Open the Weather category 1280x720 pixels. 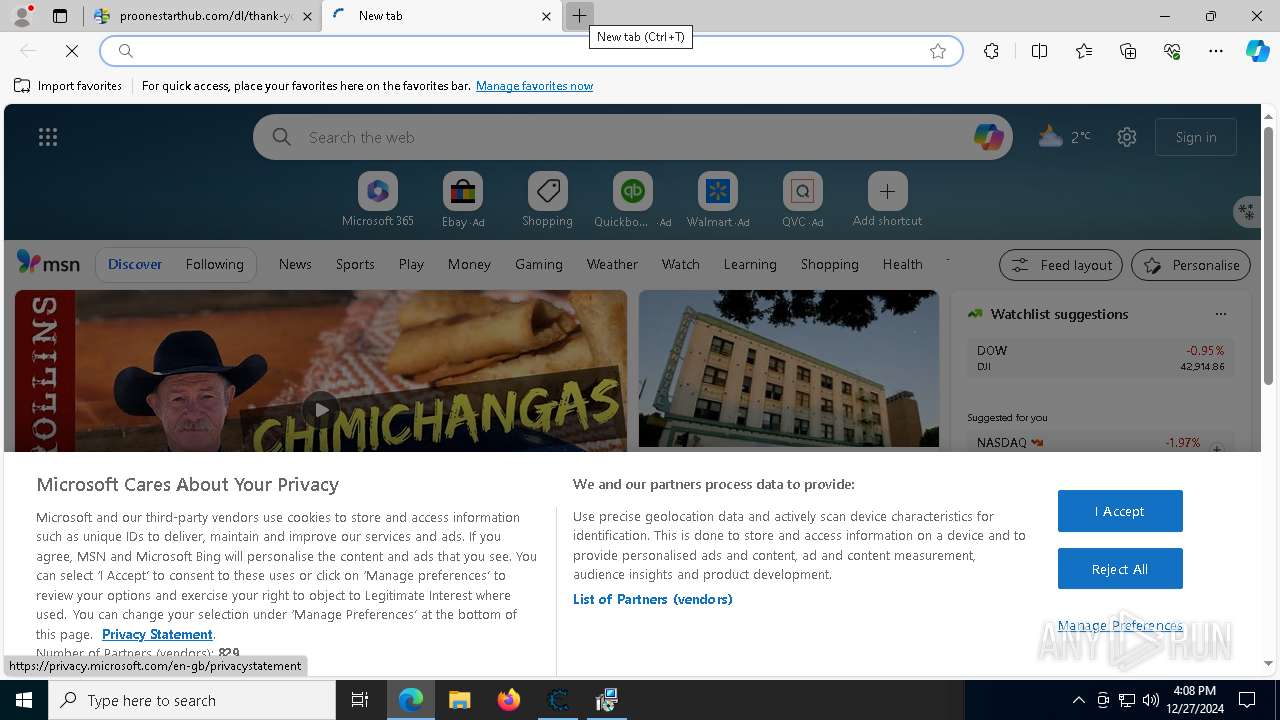[x=612, y=264]
